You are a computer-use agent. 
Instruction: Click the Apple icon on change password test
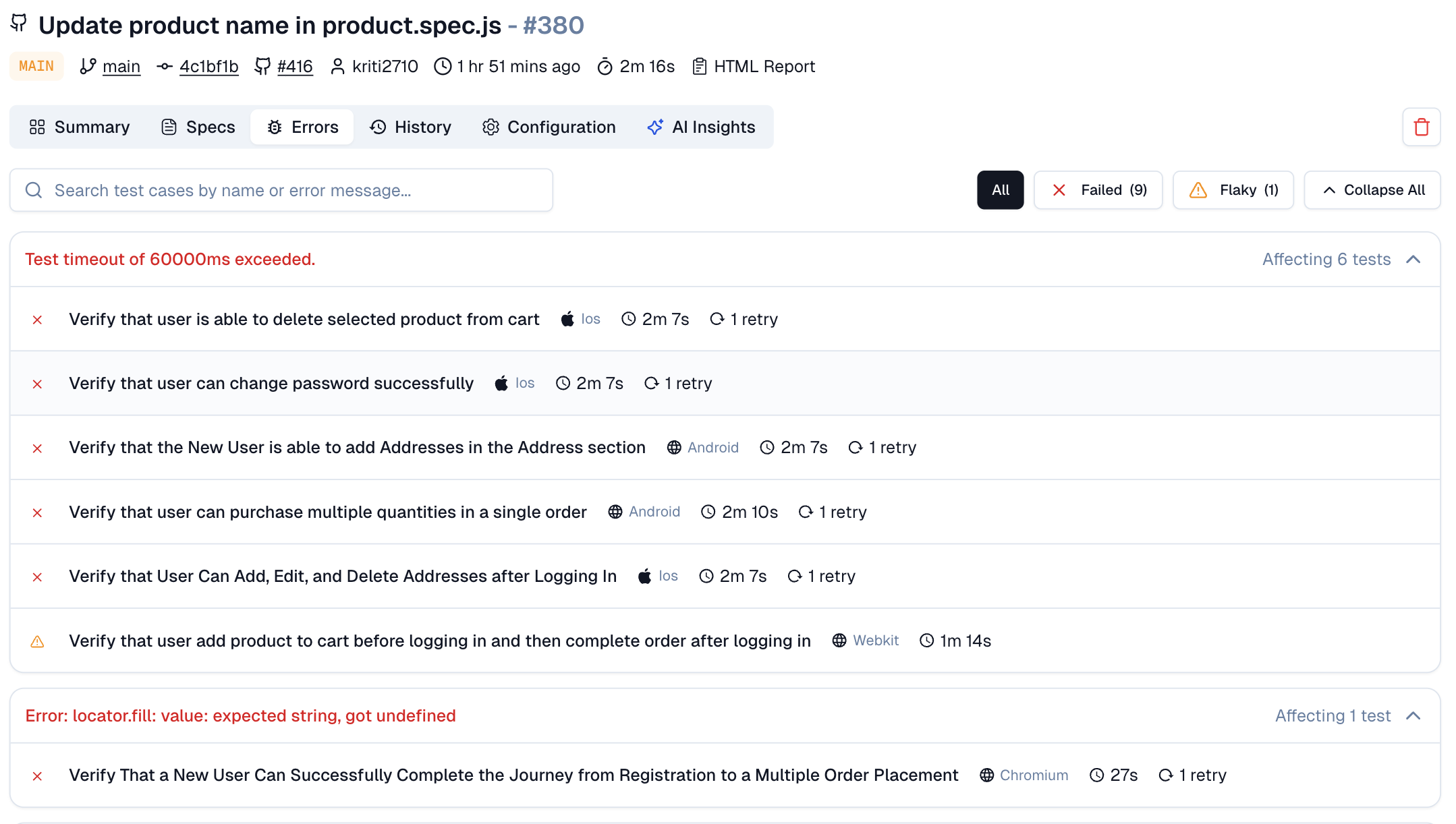pos(501,384)
